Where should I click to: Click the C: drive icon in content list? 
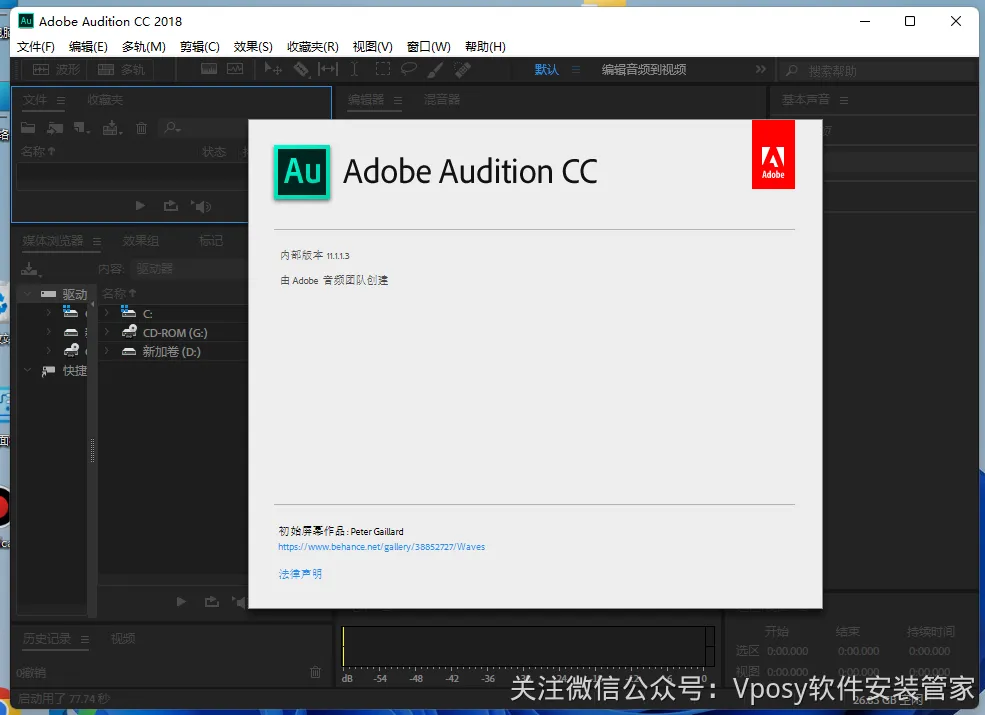[x=128, y=312]
